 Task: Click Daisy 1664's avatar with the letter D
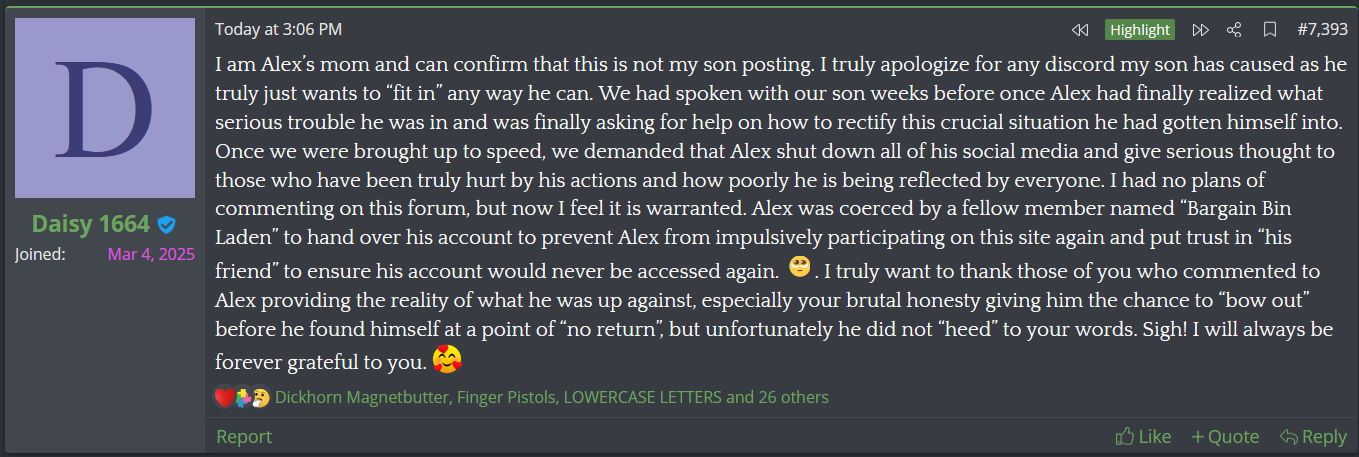[x=105, y=107]
